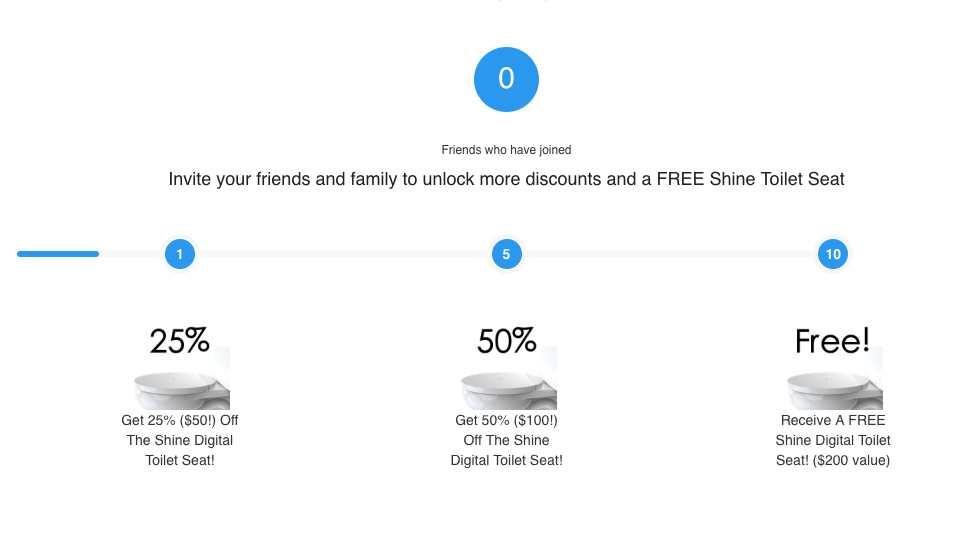Select milestone marker number 1
Screen dimensions: 959x542
180,254
